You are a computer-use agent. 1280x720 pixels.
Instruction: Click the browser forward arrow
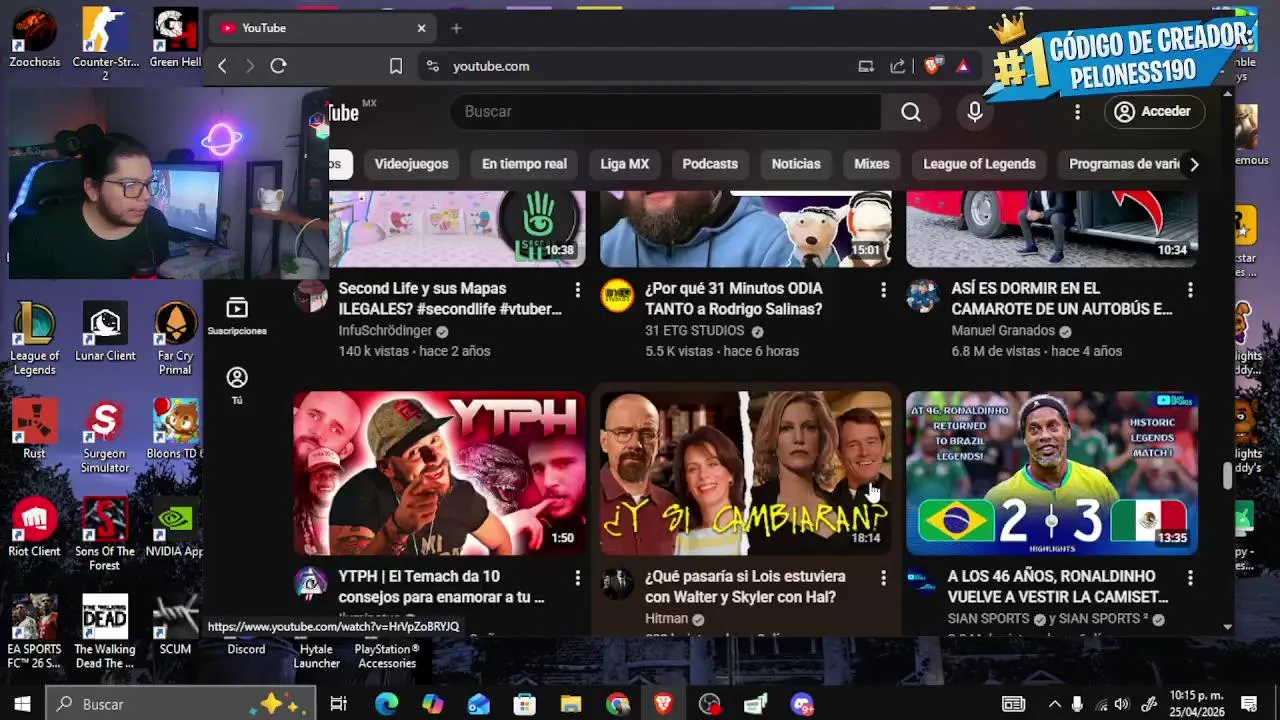(x=250, y=66)
